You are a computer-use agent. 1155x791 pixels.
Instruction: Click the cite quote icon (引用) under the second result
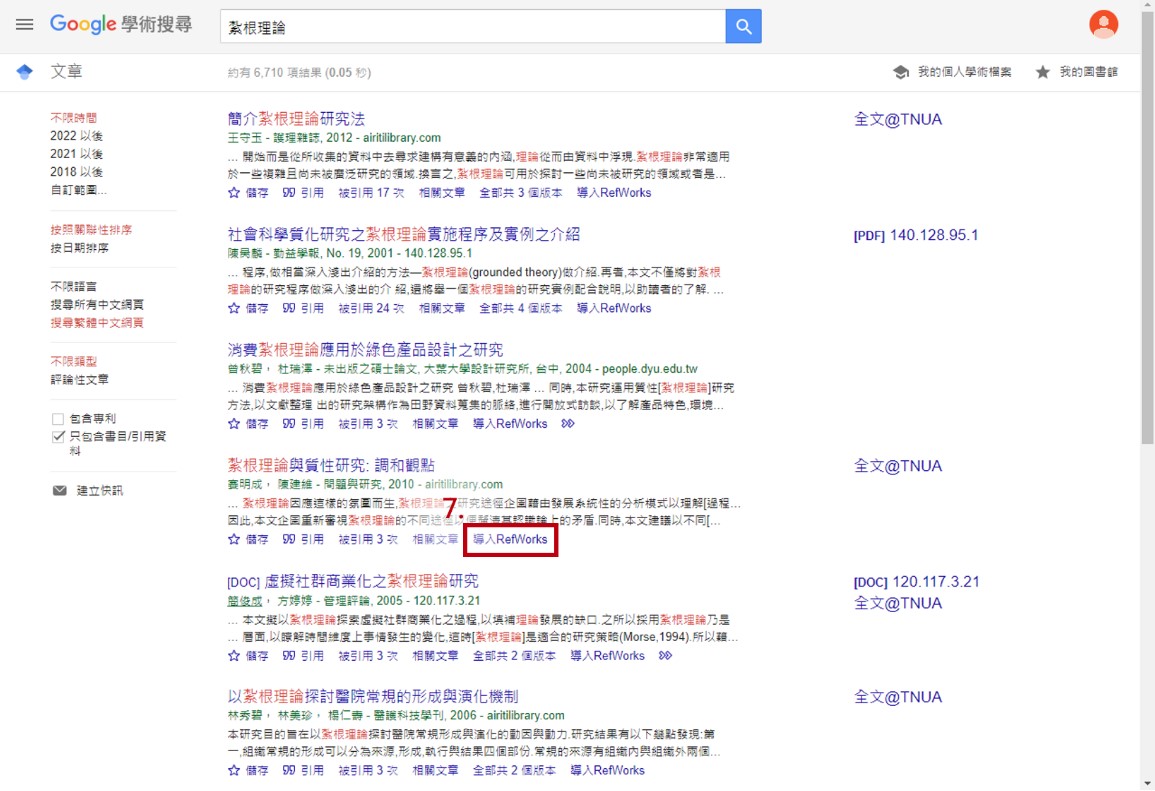[290, 308]
